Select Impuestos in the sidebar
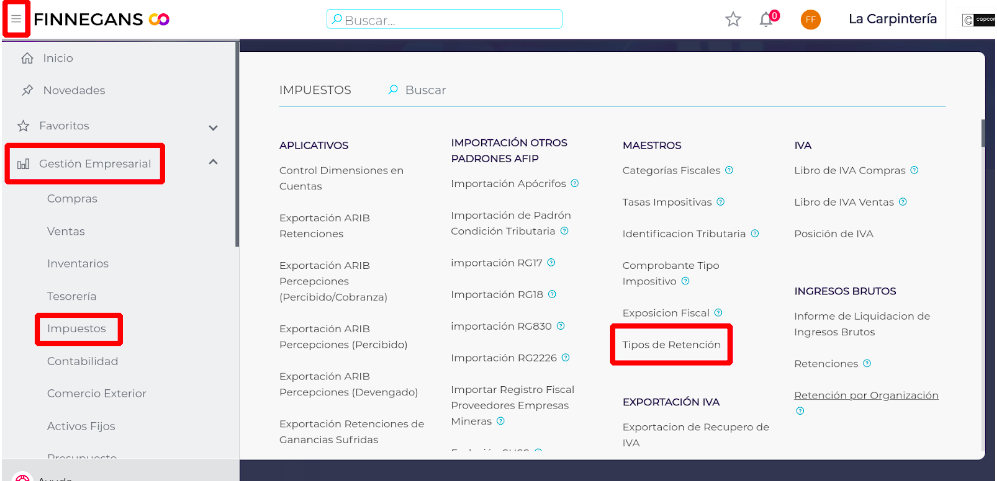This screenshot has height=481, width=997. point(76,329)
